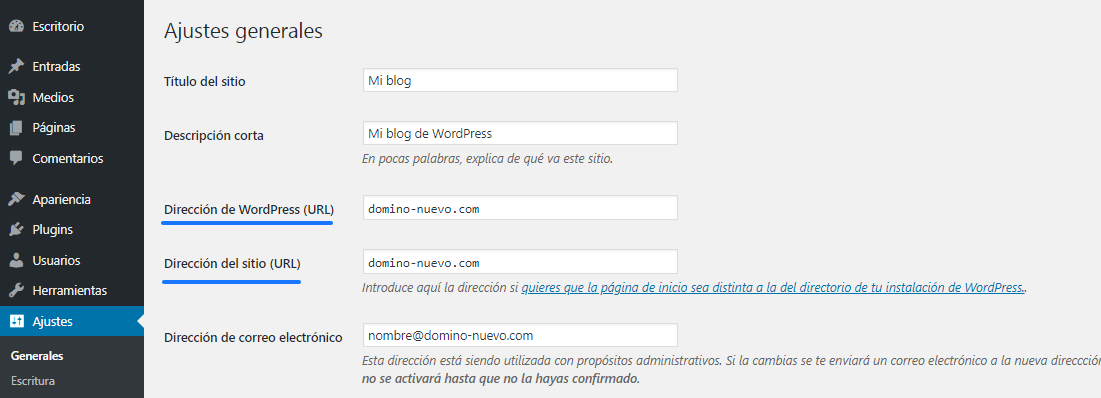Image resolution: width=1101 pixels, height=398 pixels.
Task: Click the Descripción corta label
Action: (x=214, y=135)
